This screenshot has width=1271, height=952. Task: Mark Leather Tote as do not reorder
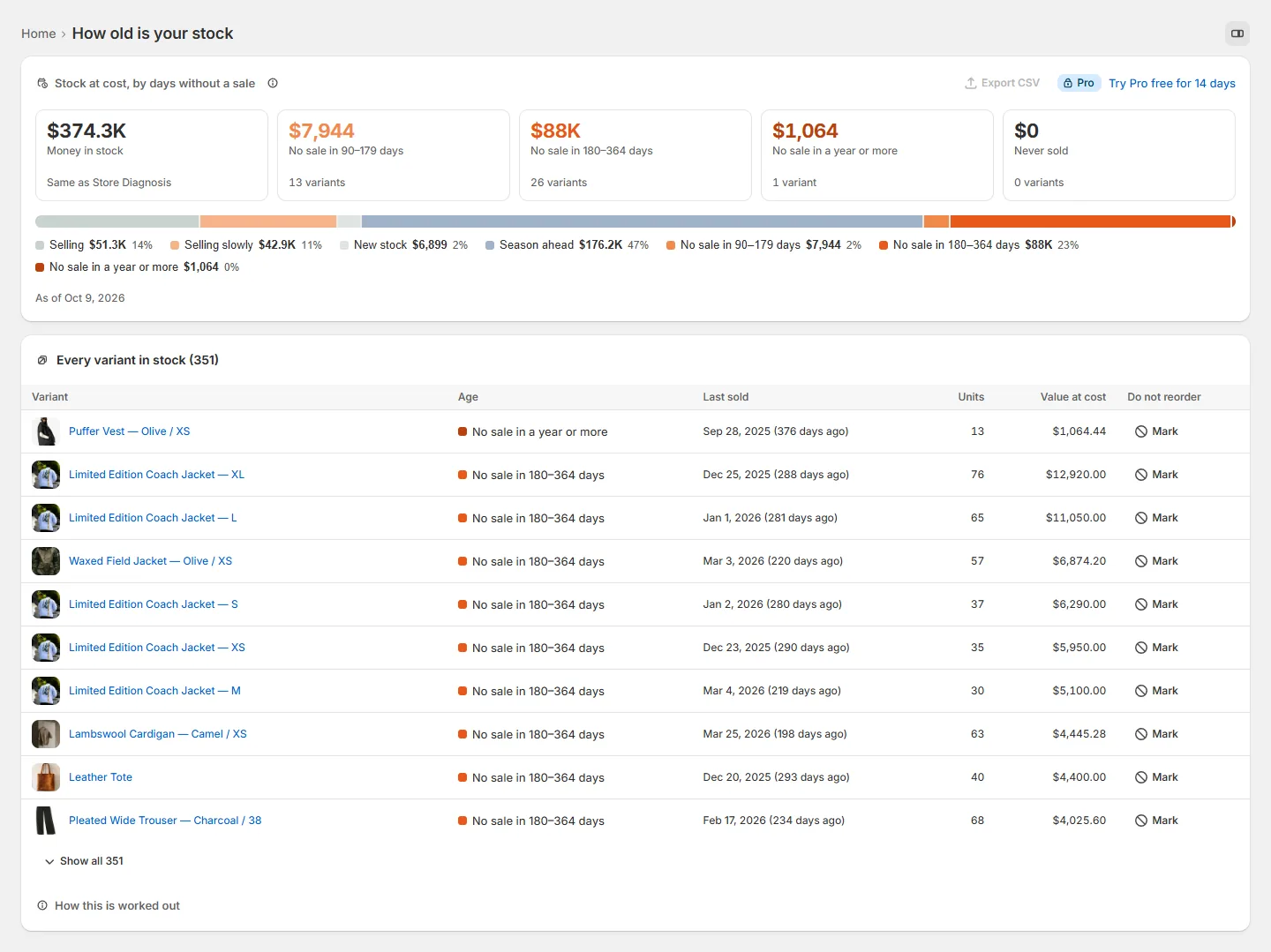tap(1156, 777)
